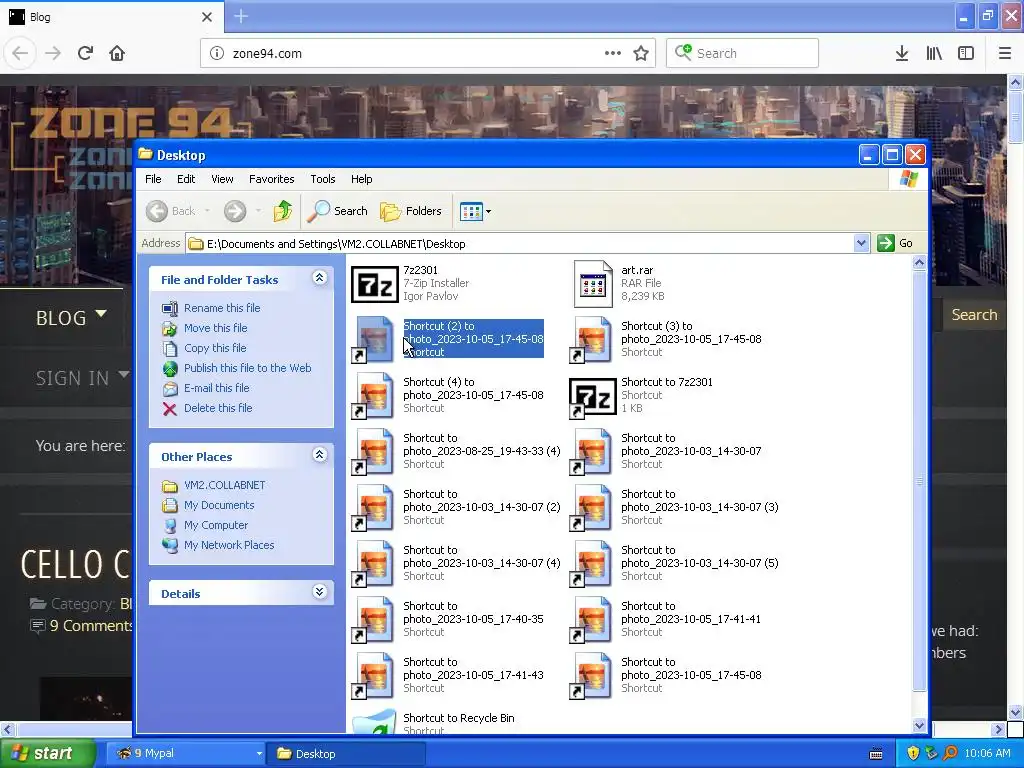The image size is (1024, 768).
Task: Select Shortcut to photo_2023-10-03_14-30-07 (2) icon
Action: (373, 508)
